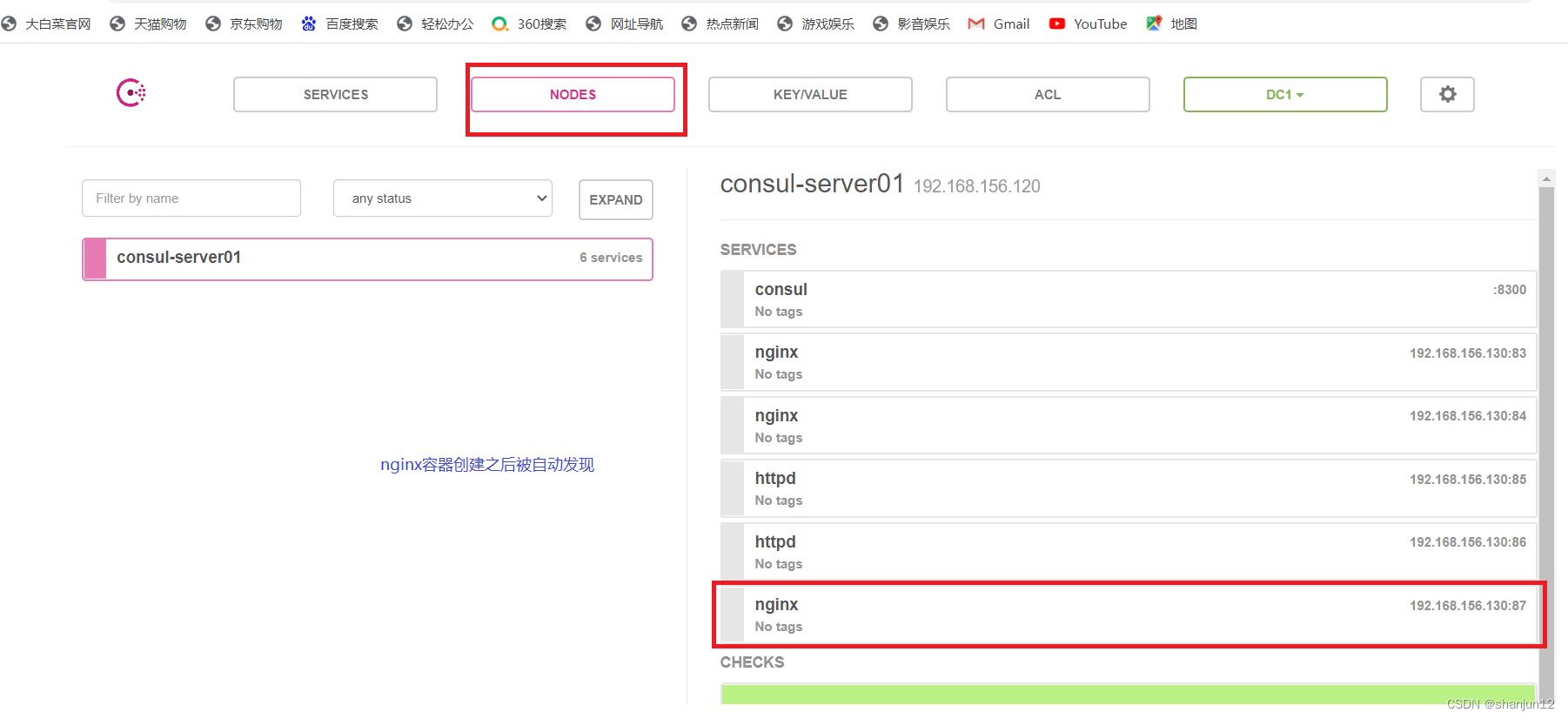Open settings via the gear icon
This screenshot has width=1568, height=719.
click(x=1447, y=94)
